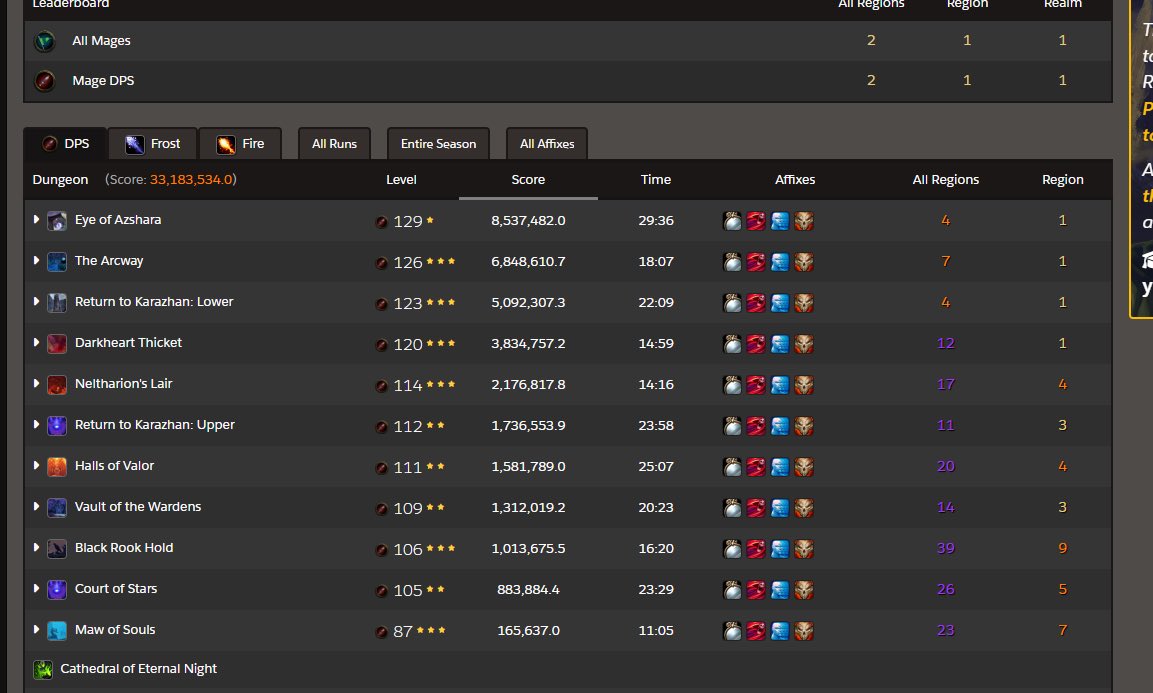Expand the Black Rook Hold row
1153x693 pixels.
click(36, 547)
